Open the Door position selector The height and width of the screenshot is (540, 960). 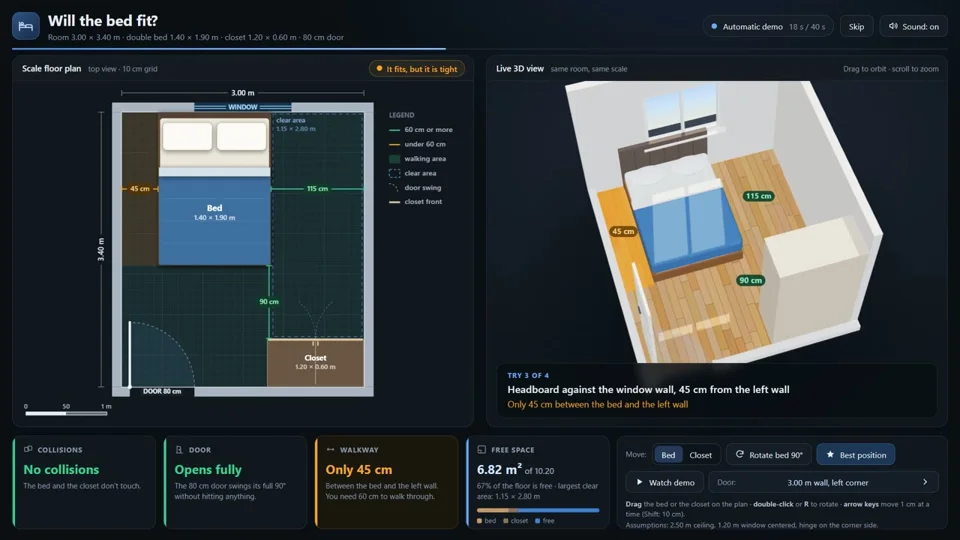coord(823,482)
